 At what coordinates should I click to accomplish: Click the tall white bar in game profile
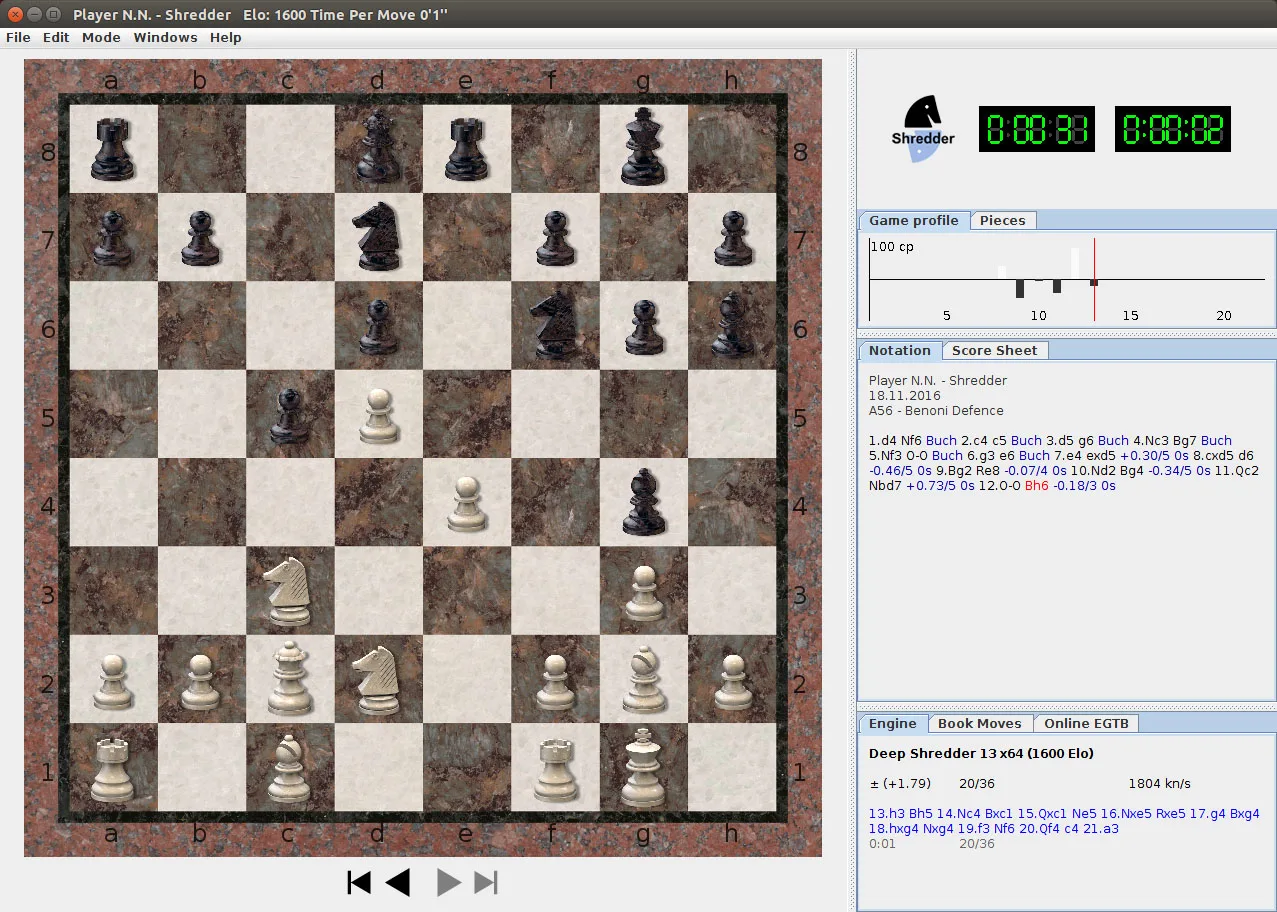1076,264
